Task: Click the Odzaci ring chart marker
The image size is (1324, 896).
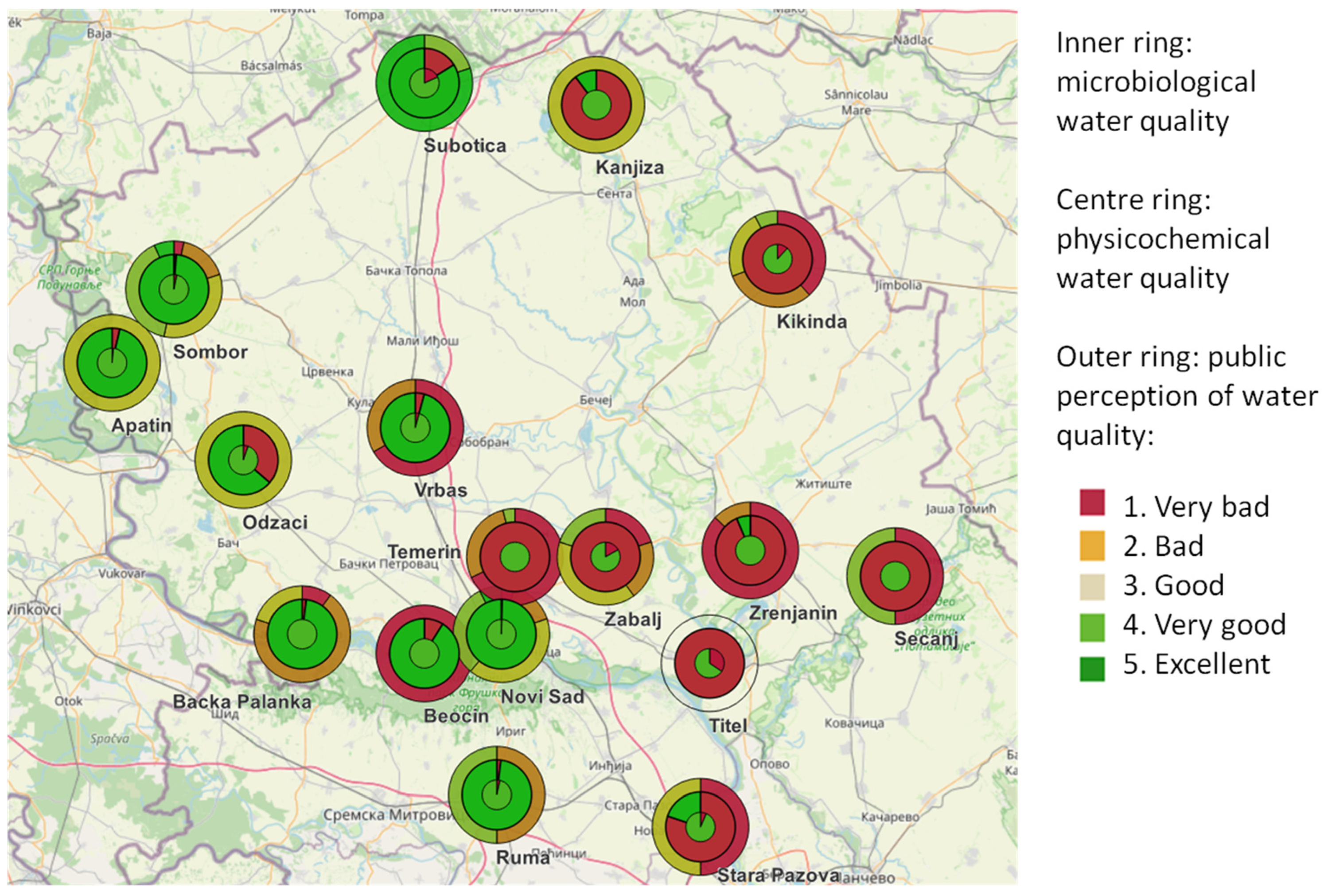Action: click(x=243, y=460)
